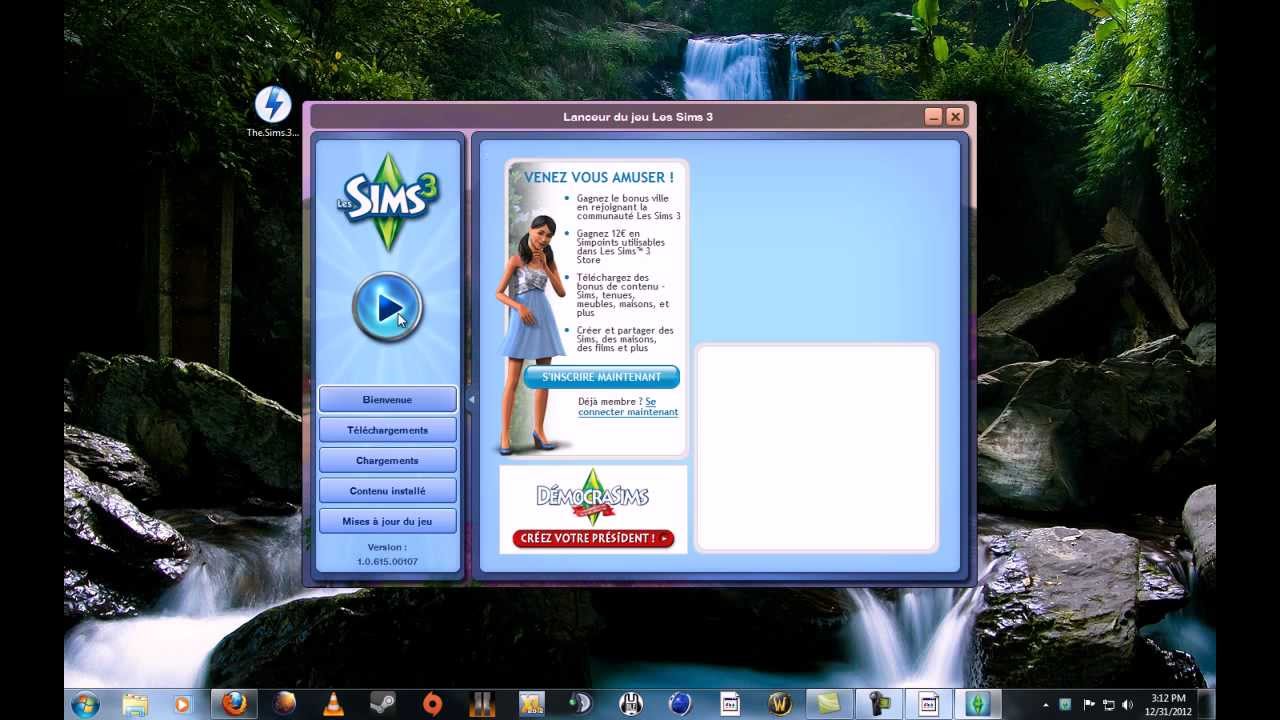
Task: Click the version number 1.0.615.00107
Action: tap(387, 562)
